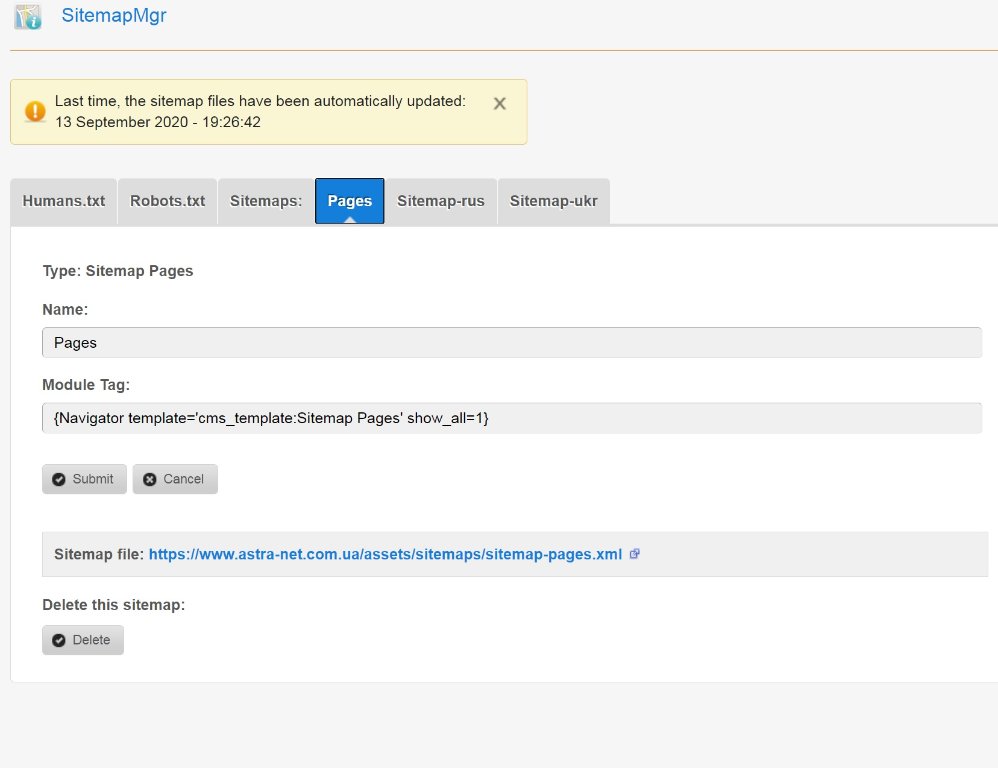Screen dimensions: 998x768
Task: Click the last-updated notification message text
Action: click(x=260, y=111)
